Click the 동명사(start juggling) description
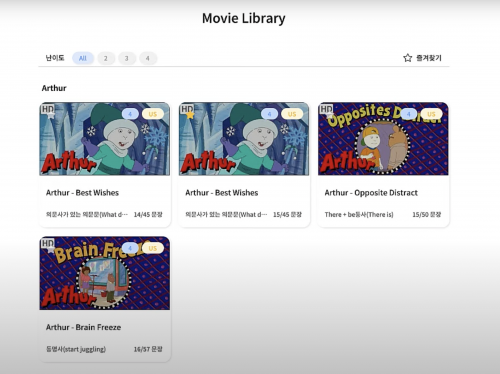500x374 pixels. [x=76, y=349]
